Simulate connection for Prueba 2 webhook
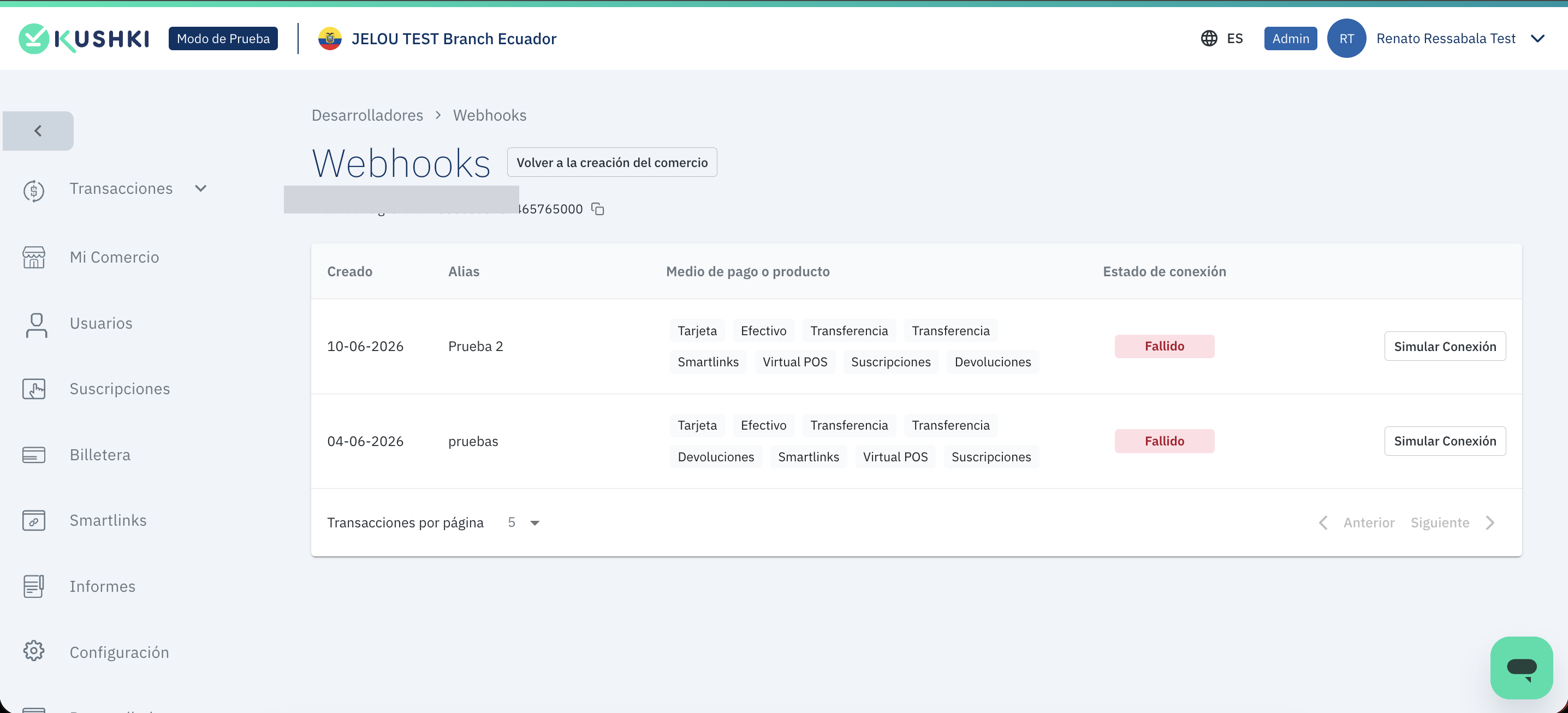The height and width of the screenshot is (713, 1568). 1445,347
